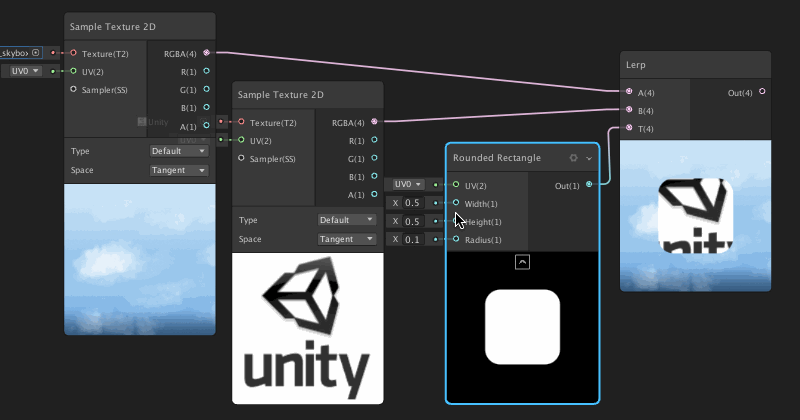Click B(1) output port on sky Sample Texture 2D
This screenshot has width=800, height=420.
pyautogui.click(x=207, y=107)
